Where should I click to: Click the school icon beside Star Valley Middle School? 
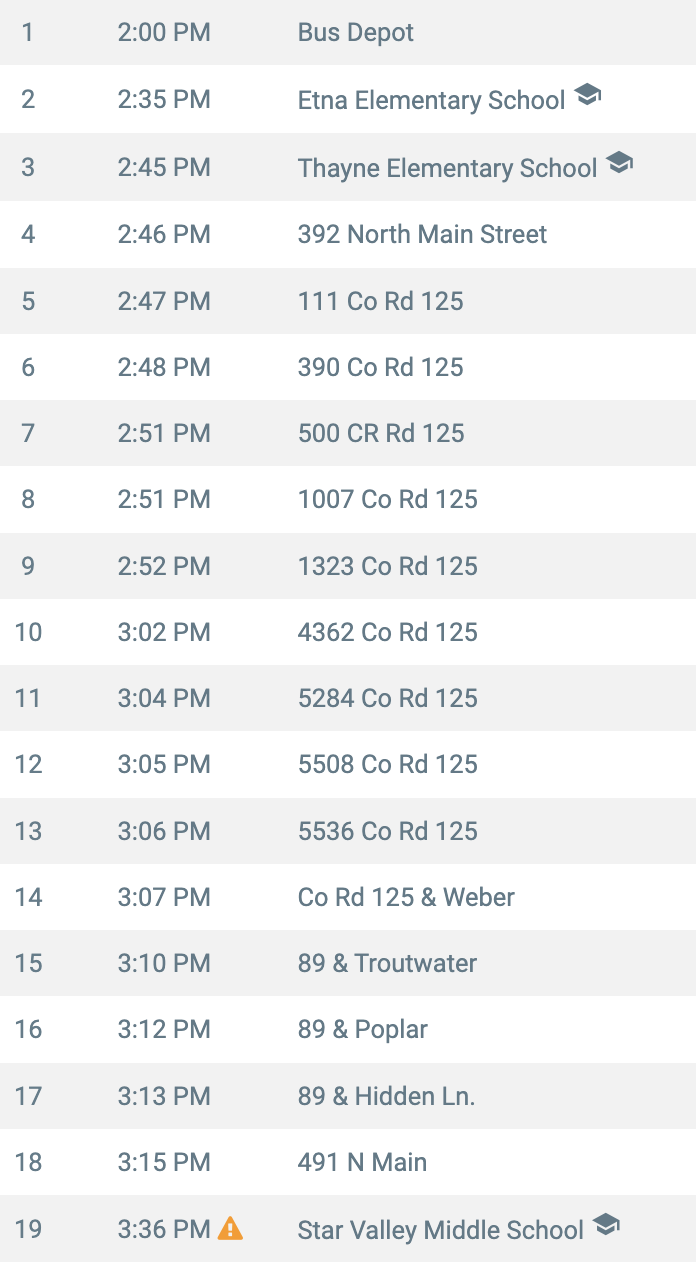point(606,1224)
